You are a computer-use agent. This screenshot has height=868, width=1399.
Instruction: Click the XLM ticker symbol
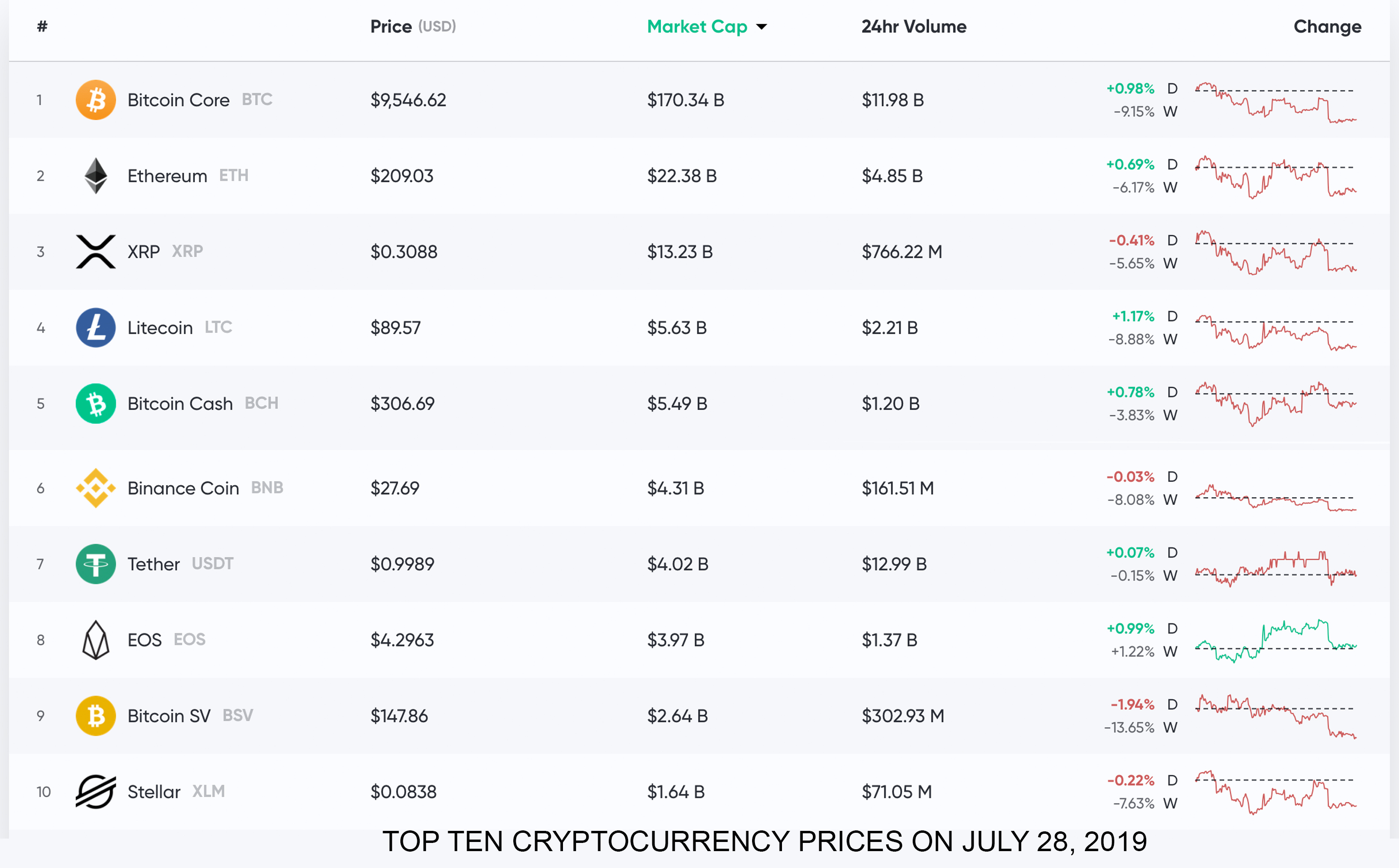click(x=208, y=791)
